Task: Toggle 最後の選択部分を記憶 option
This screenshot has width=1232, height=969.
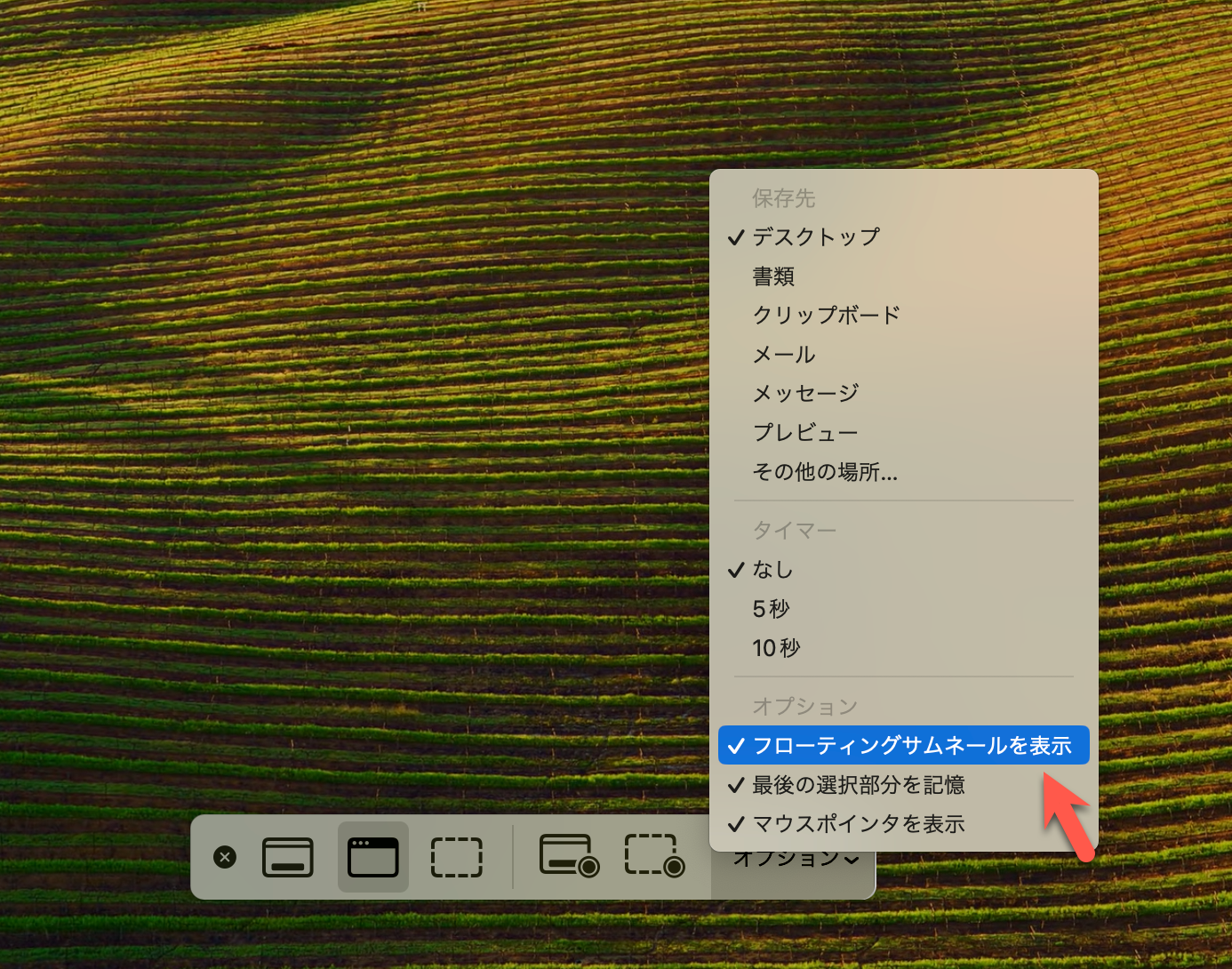Action: 857,785
